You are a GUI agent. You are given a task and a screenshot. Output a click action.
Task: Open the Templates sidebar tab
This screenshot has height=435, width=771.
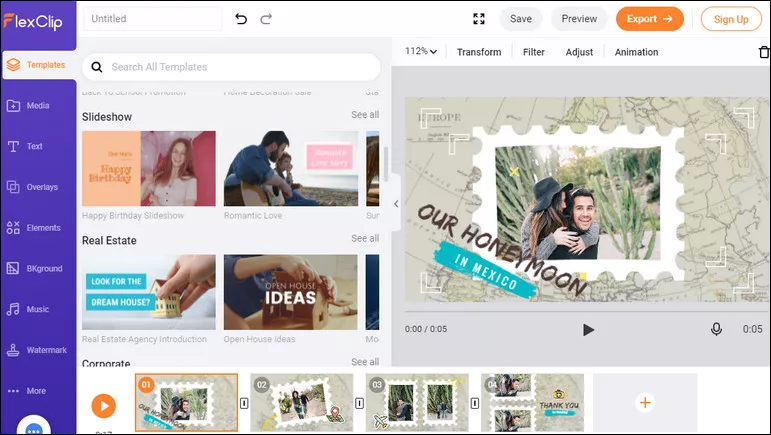(39, 65)
